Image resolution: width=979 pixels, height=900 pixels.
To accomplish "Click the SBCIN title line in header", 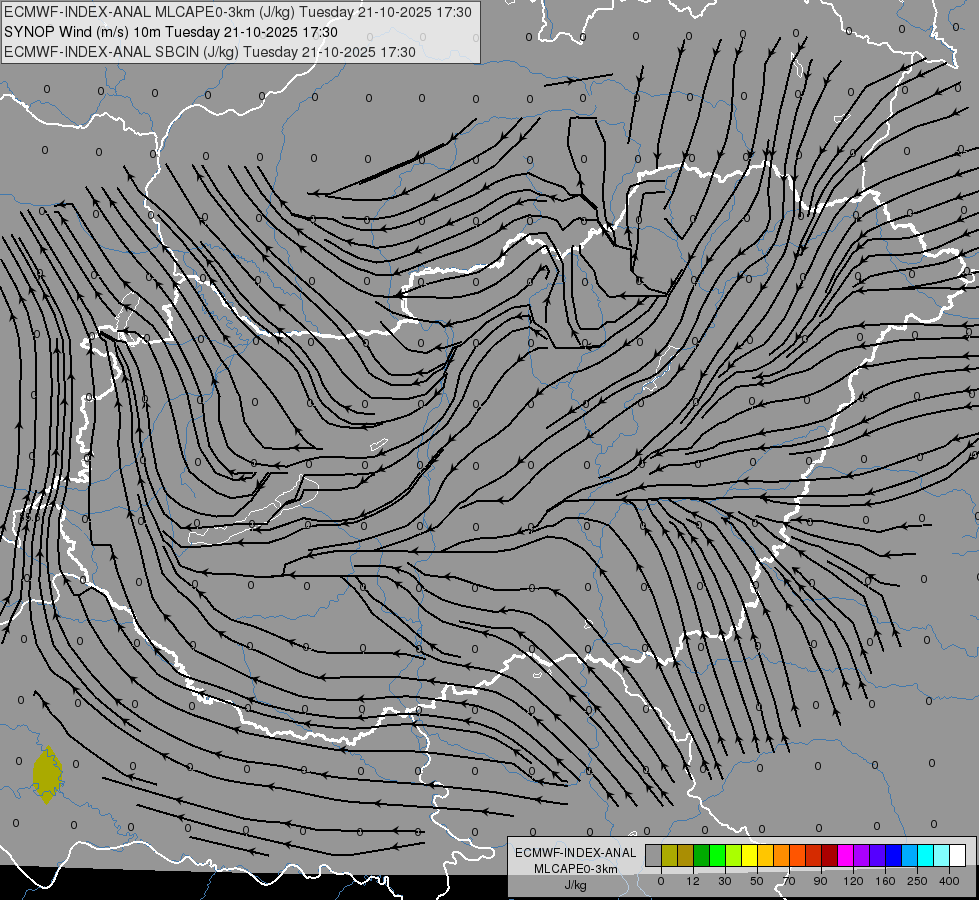I will click(x=210, y=52).
